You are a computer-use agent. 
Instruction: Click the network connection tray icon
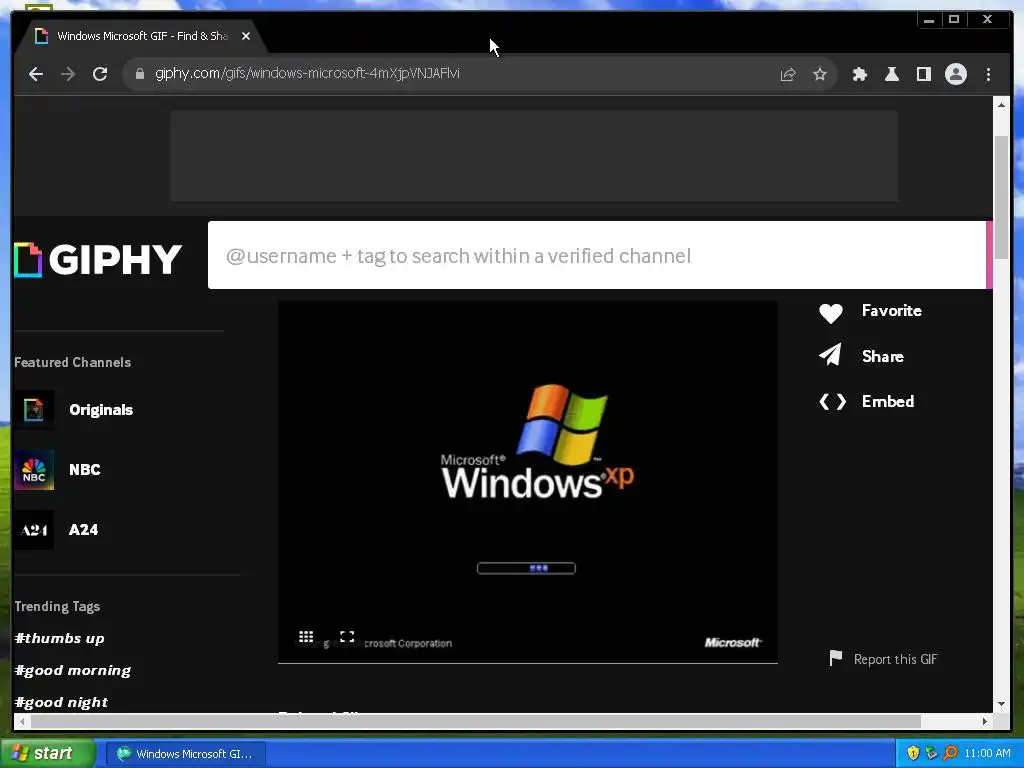(931, 754)
